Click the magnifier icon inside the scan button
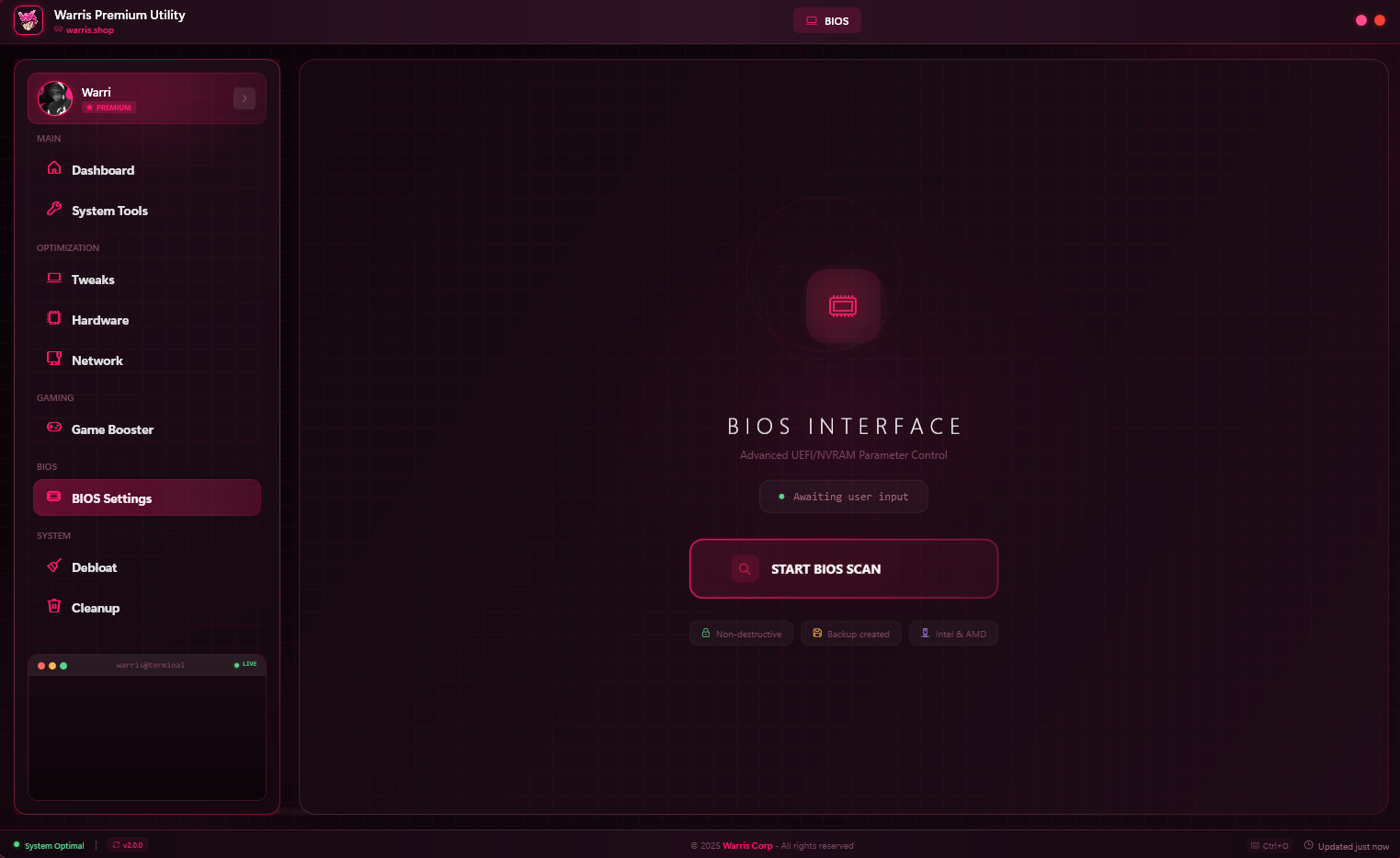This screenshot has height=858, width=1400. pos(745,568)
